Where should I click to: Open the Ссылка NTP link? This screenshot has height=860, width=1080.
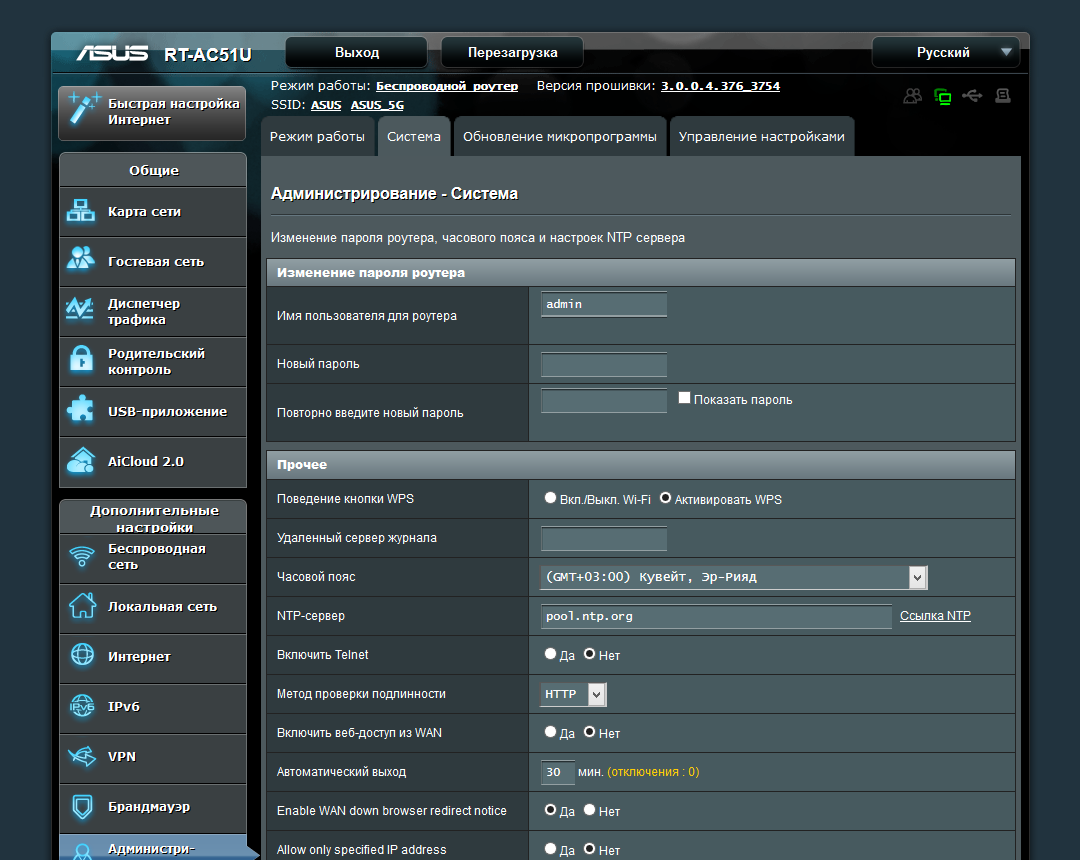click(935, 616)
